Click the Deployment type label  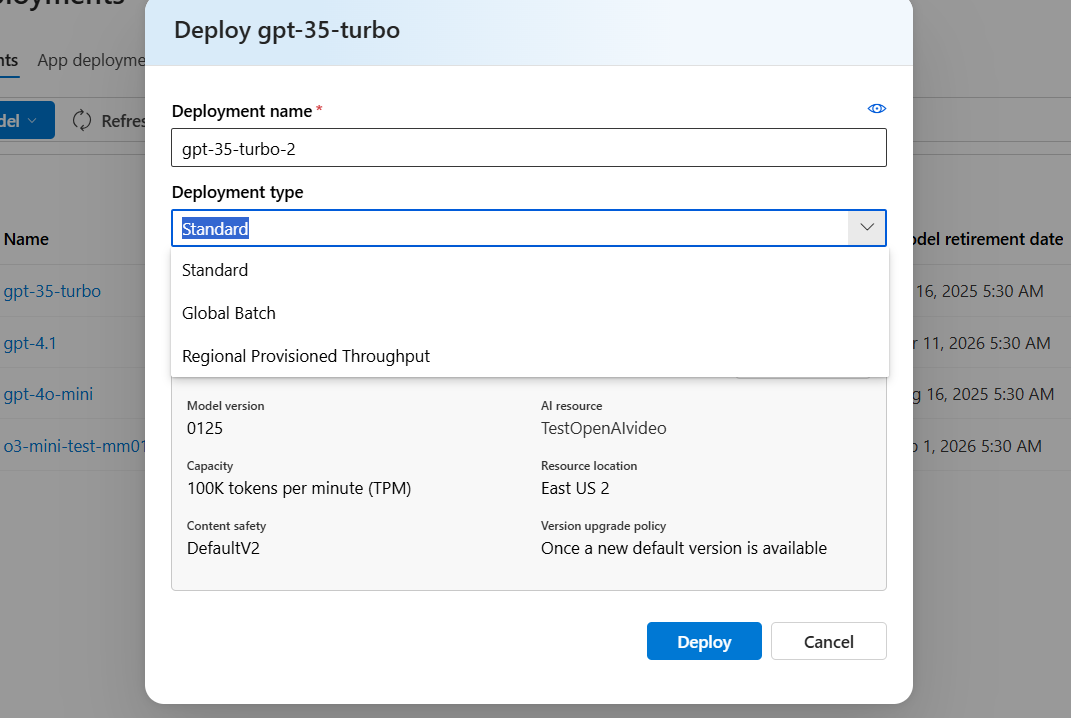[x=238, y=192]
